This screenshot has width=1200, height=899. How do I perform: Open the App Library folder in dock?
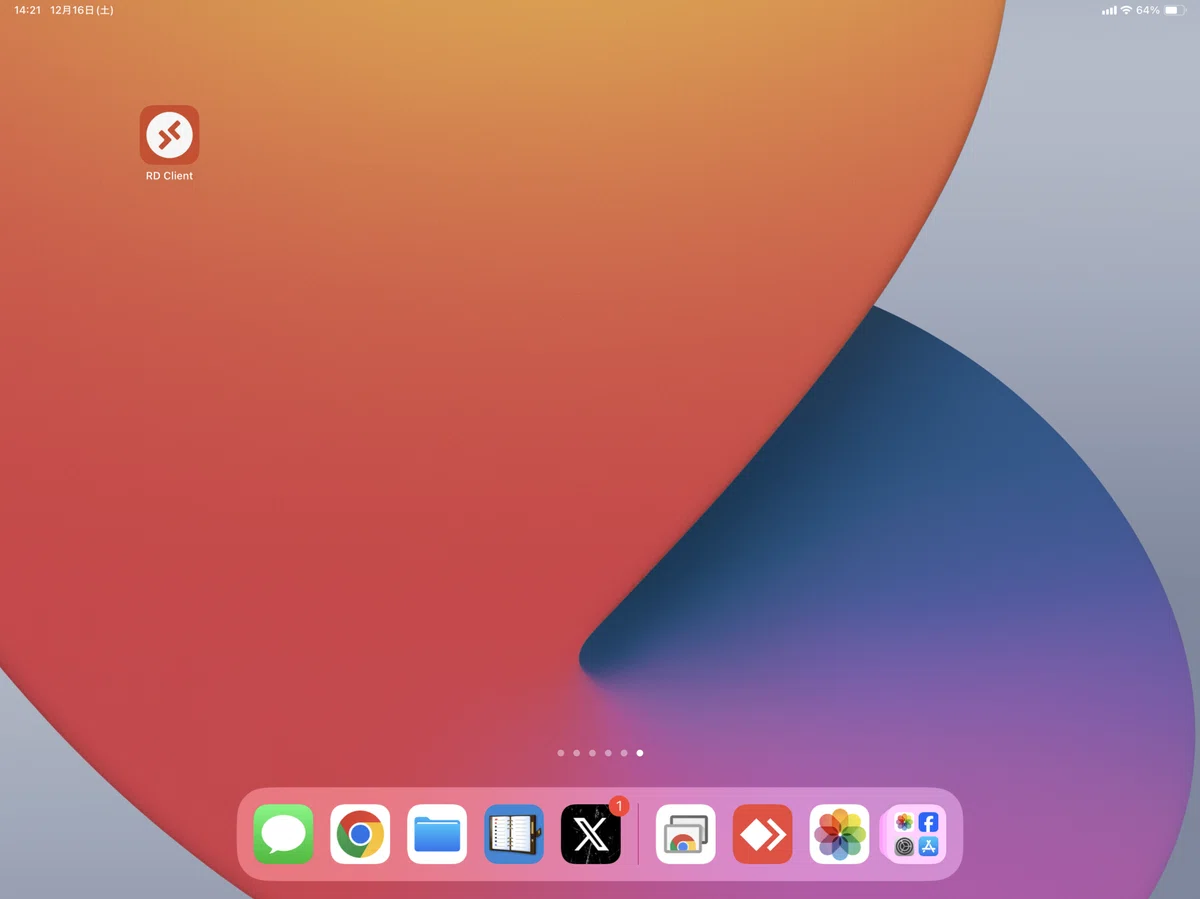(916, 834)
